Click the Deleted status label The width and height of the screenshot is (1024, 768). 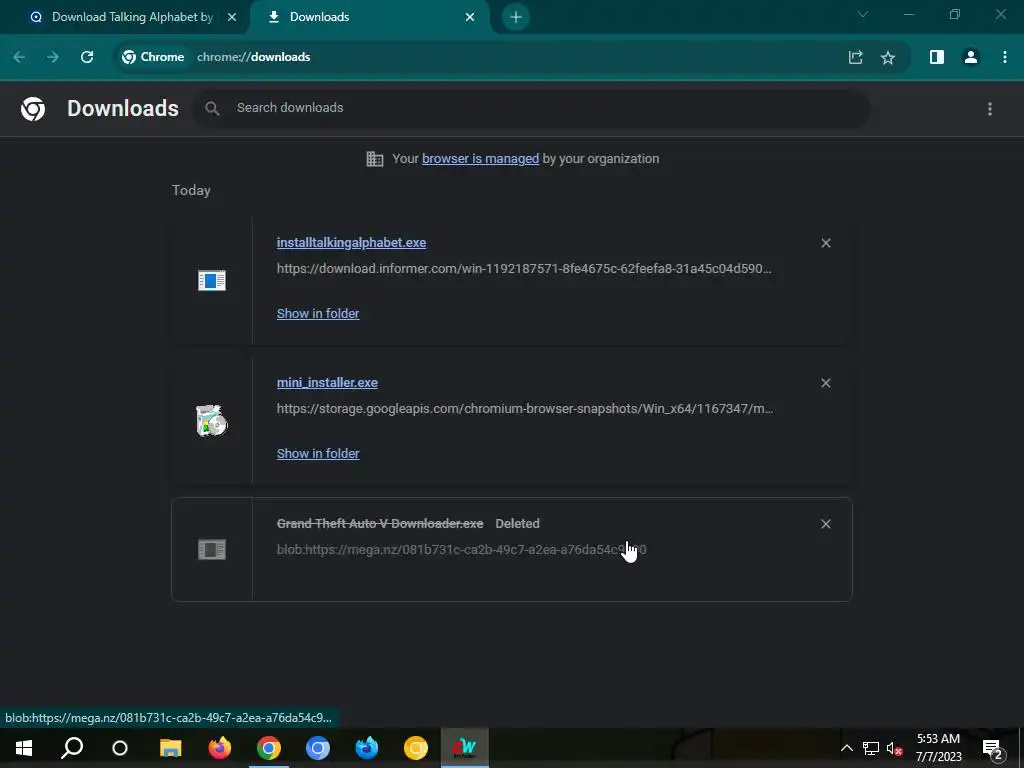coord(517,524)
